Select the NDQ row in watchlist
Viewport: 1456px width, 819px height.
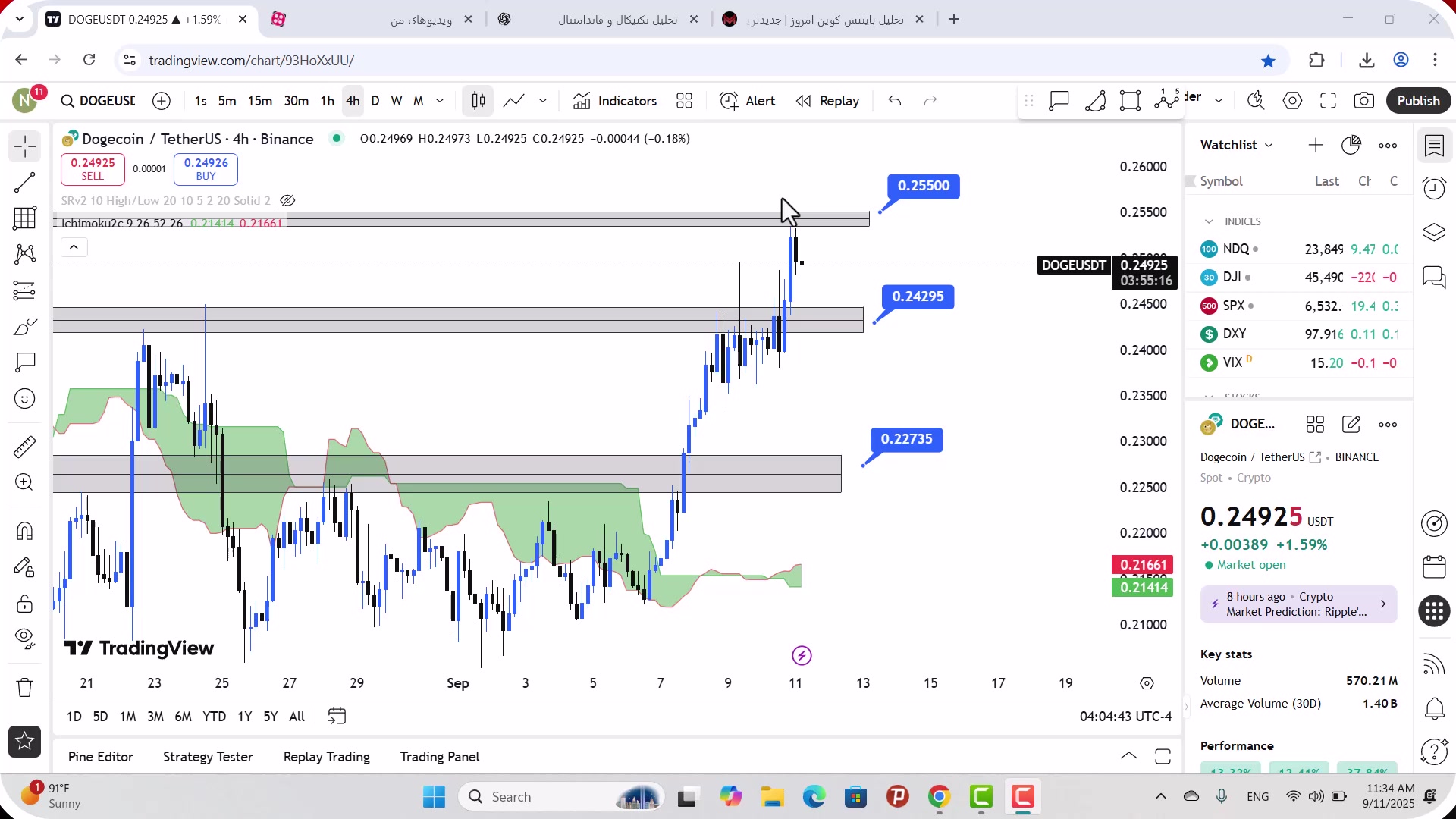coord(1298,249)
